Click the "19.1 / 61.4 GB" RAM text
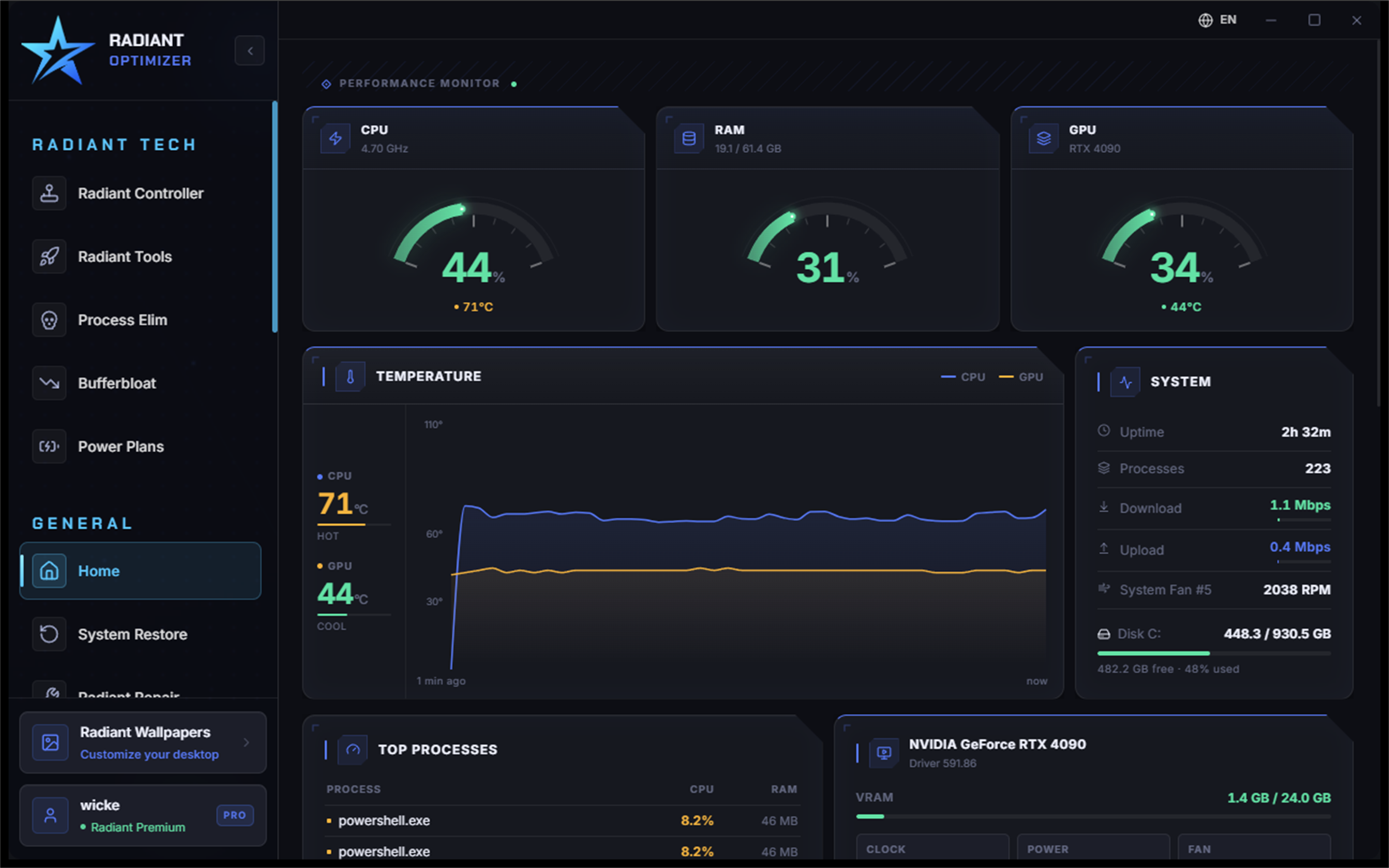The image size is (1389, 868). (748, 148)
